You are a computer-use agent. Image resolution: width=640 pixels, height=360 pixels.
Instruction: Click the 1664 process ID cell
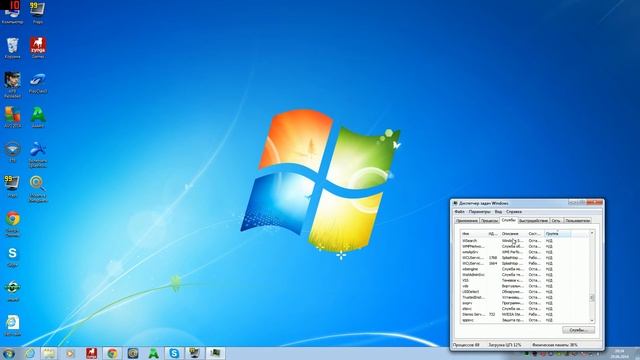point(493,264)
